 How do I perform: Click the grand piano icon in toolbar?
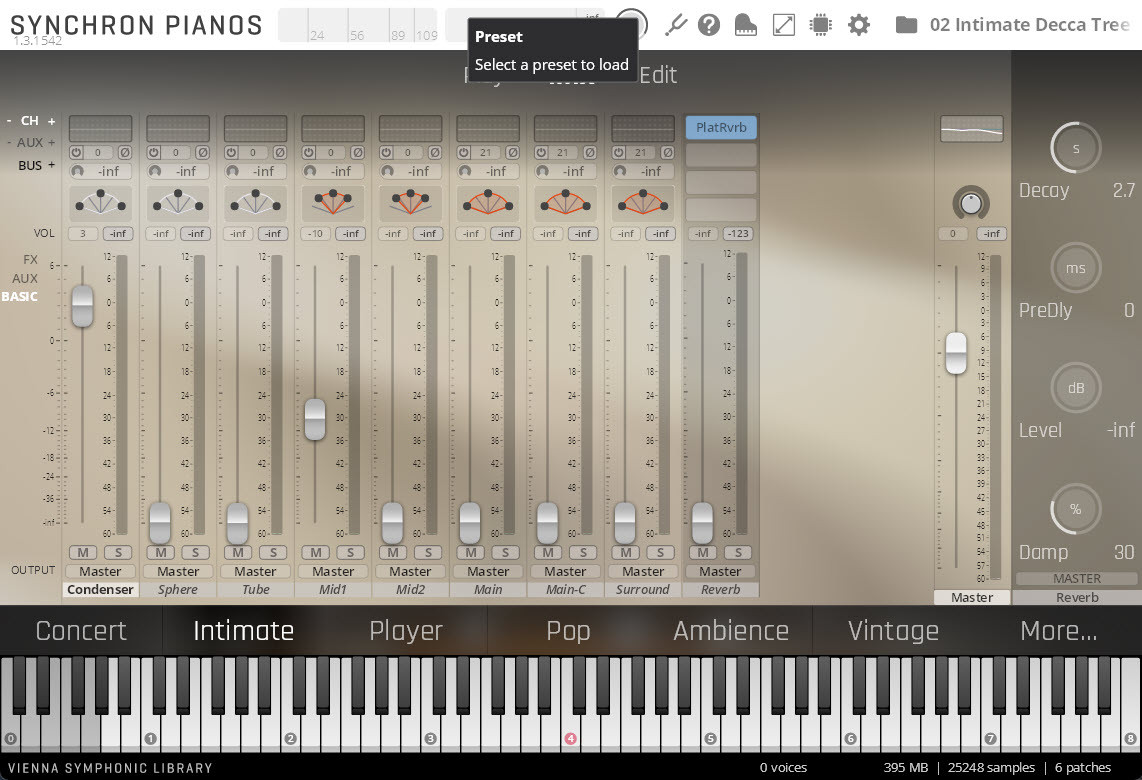(x=746, y=25)
